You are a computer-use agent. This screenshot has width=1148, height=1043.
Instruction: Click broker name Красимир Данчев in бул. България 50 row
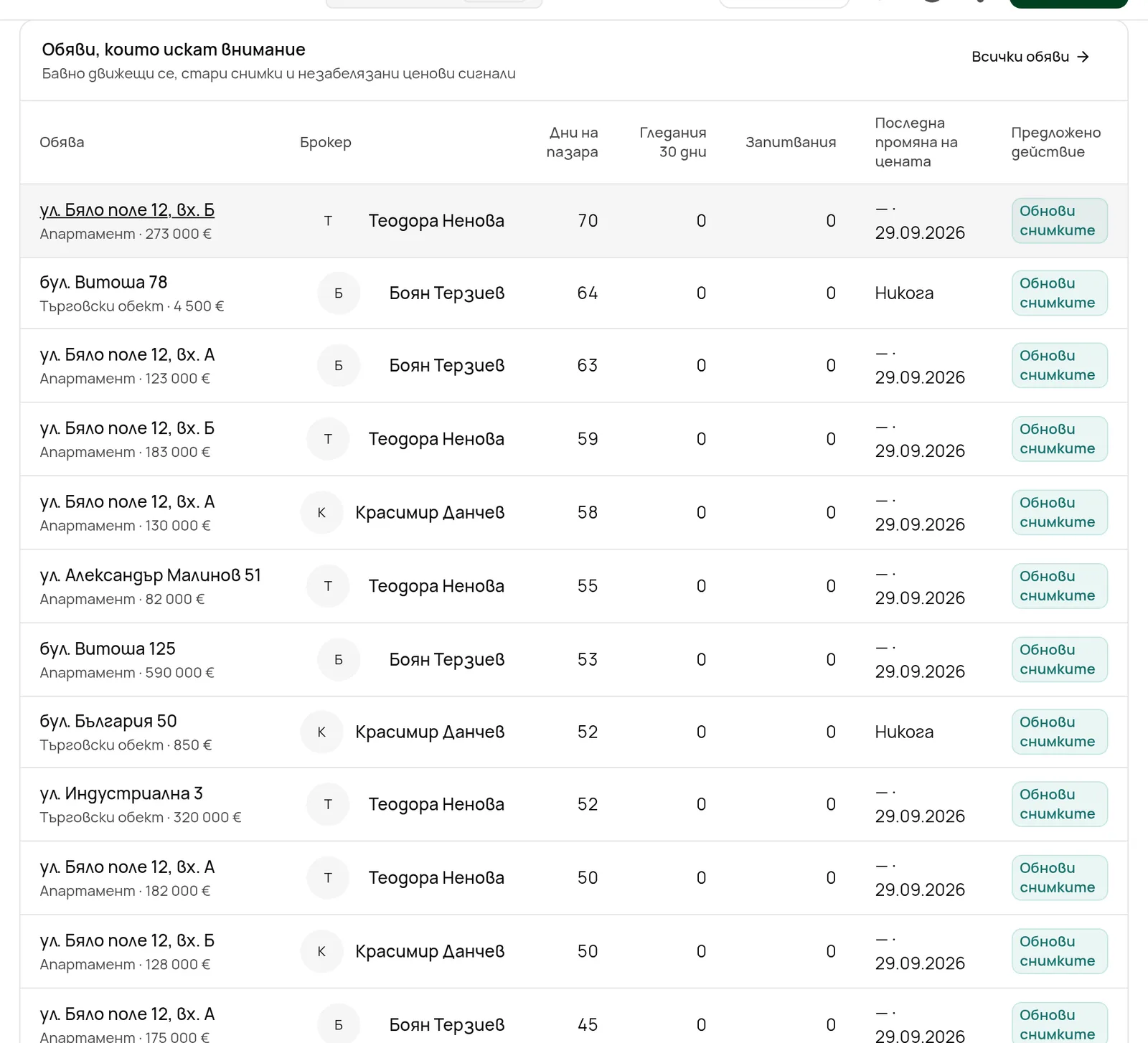click(x=430, y=732)
